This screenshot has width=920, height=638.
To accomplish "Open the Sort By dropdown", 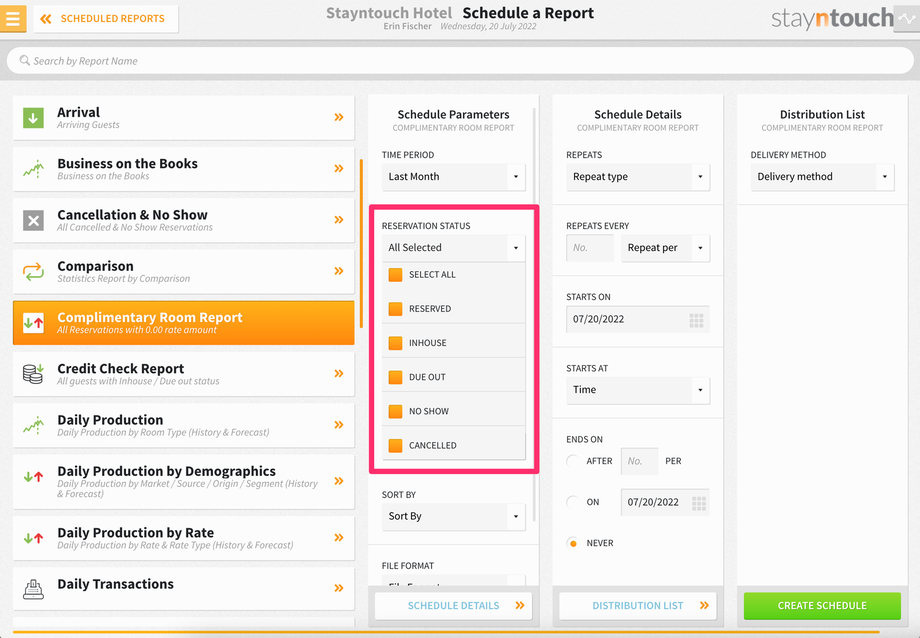I will (453, 517).
